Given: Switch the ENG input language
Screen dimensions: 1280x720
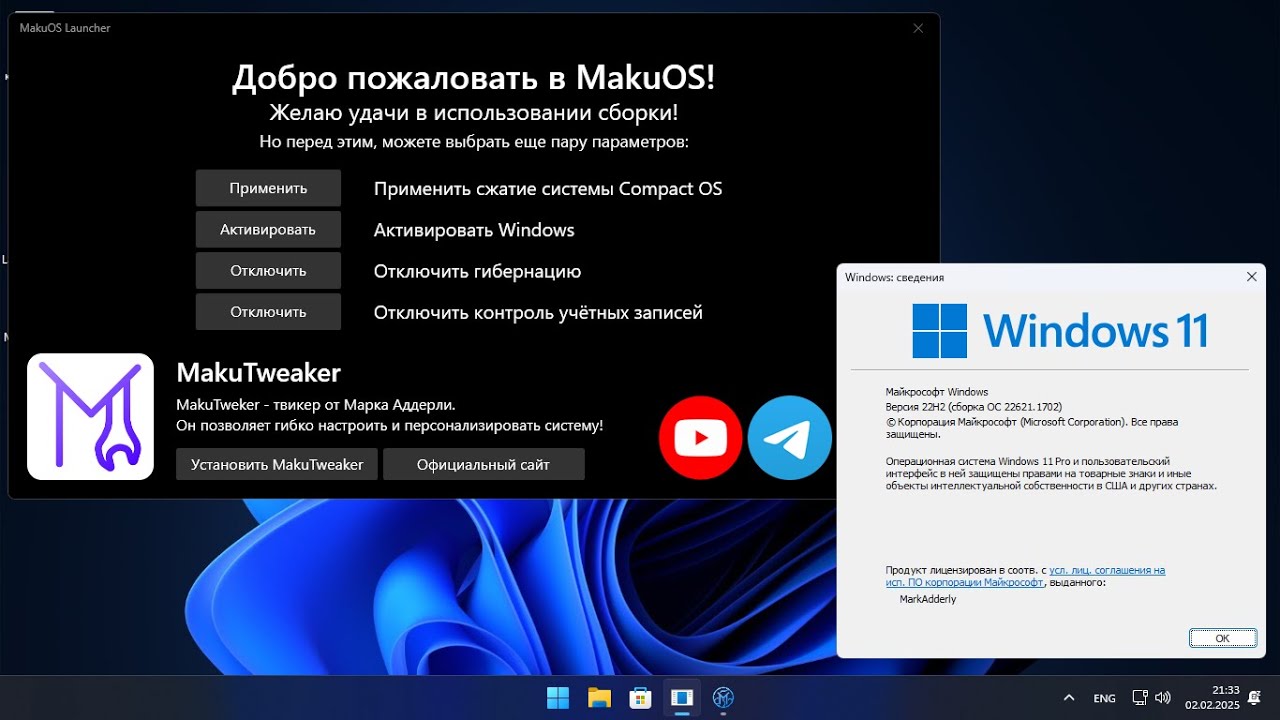Looking at the screenshot, I should (x=1104, y=698).
